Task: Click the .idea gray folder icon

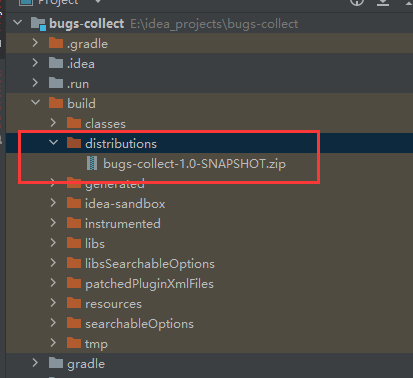Action: pyautogui.click(x=56, y=63)
